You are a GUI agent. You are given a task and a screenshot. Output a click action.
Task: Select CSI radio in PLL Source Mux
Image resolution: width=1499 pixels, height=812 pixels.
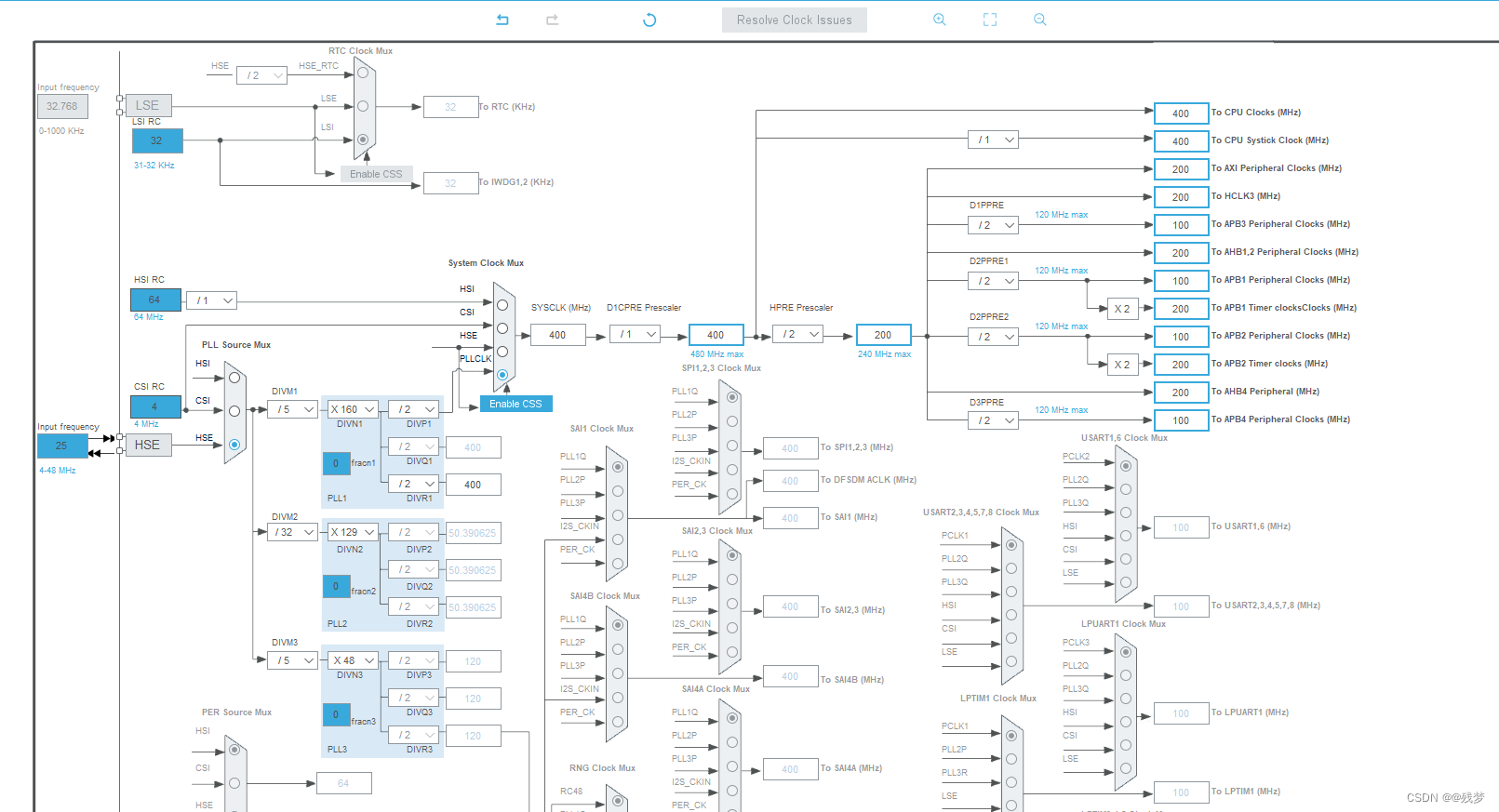pos(234,411)
